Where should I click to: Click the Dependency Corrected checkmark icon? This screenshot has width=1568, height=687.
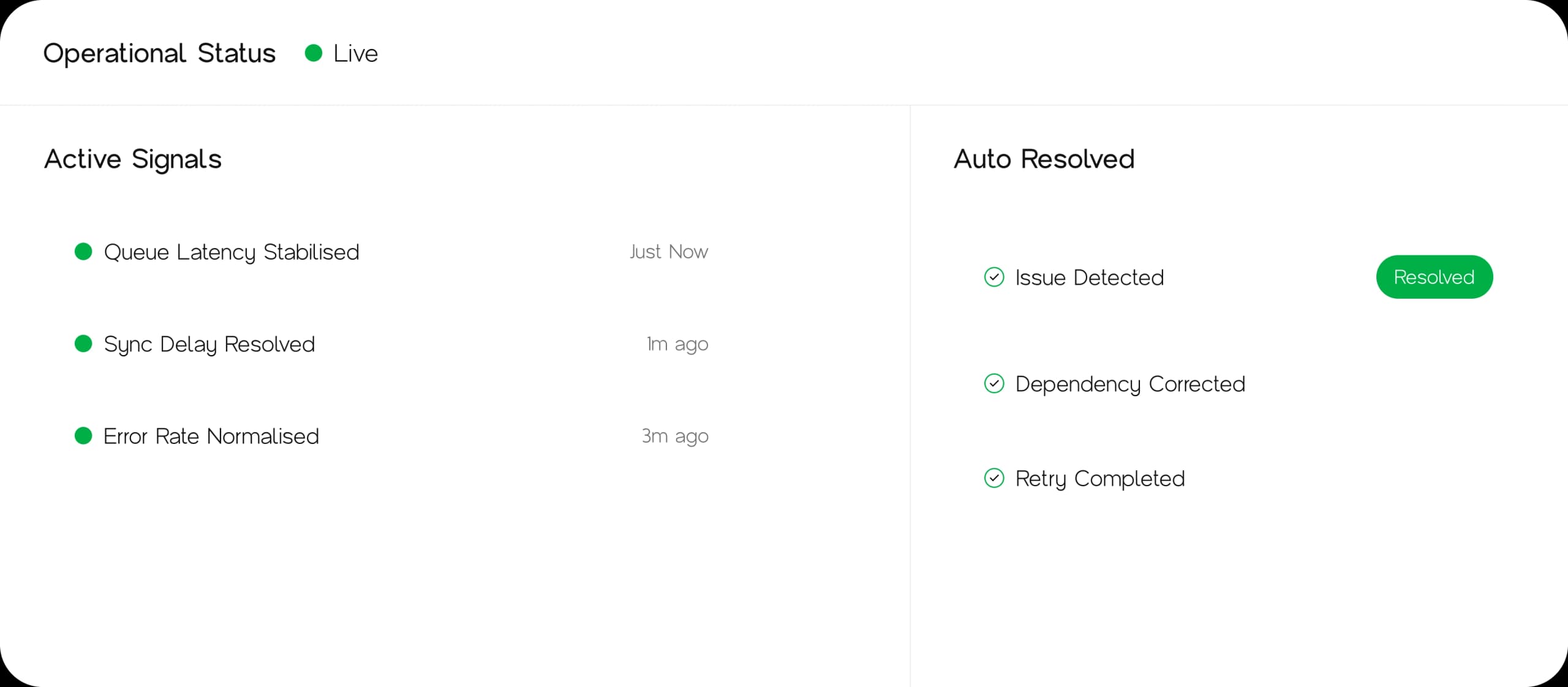[x=994, y=384]
